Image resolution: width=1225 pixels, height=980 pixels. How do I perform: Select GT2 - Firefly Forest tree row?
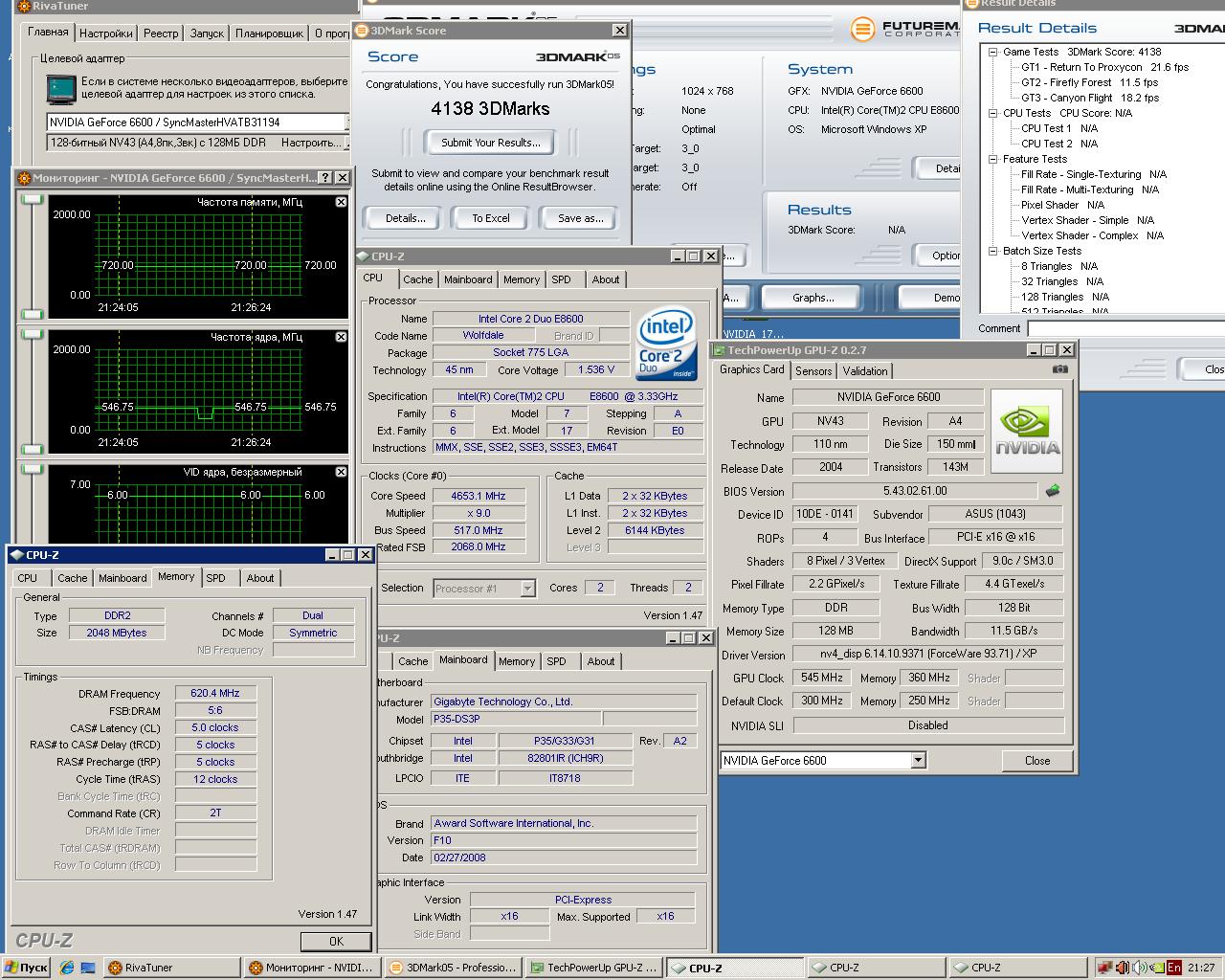click(x=1090, y=82)
